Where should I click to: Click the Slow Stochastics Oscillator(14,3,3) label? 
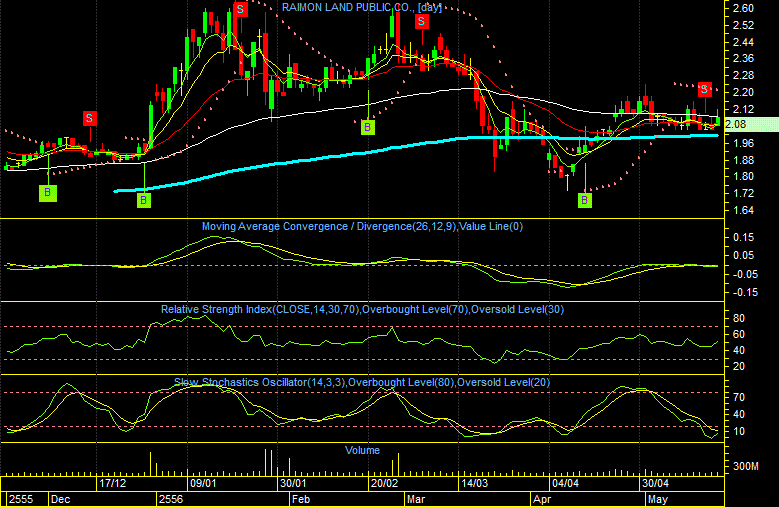coord(260,382)
